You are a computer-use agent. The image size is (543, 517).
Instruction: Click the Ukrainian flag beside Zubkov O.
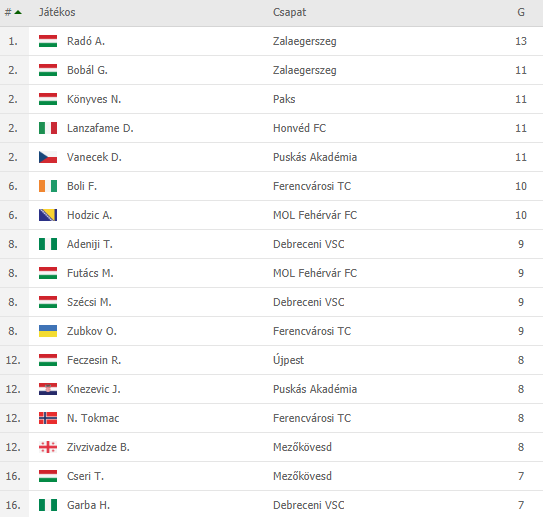(48, 331)
